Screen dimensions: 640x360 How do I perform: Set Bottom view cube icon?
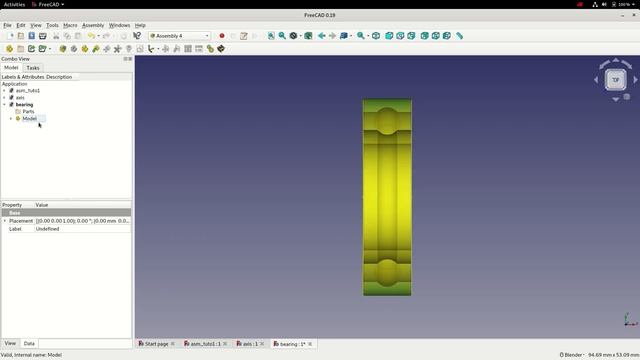[x=436, y=36]
